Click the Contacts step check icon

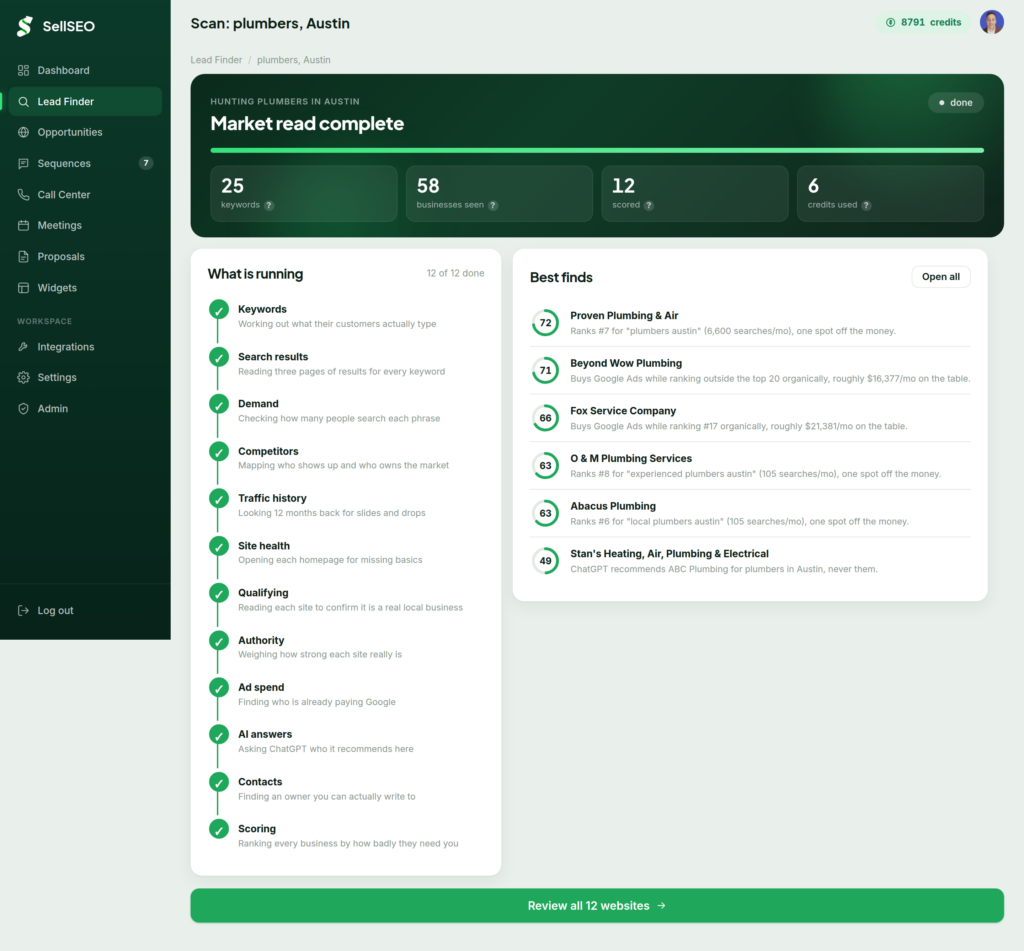click(219, 782)
